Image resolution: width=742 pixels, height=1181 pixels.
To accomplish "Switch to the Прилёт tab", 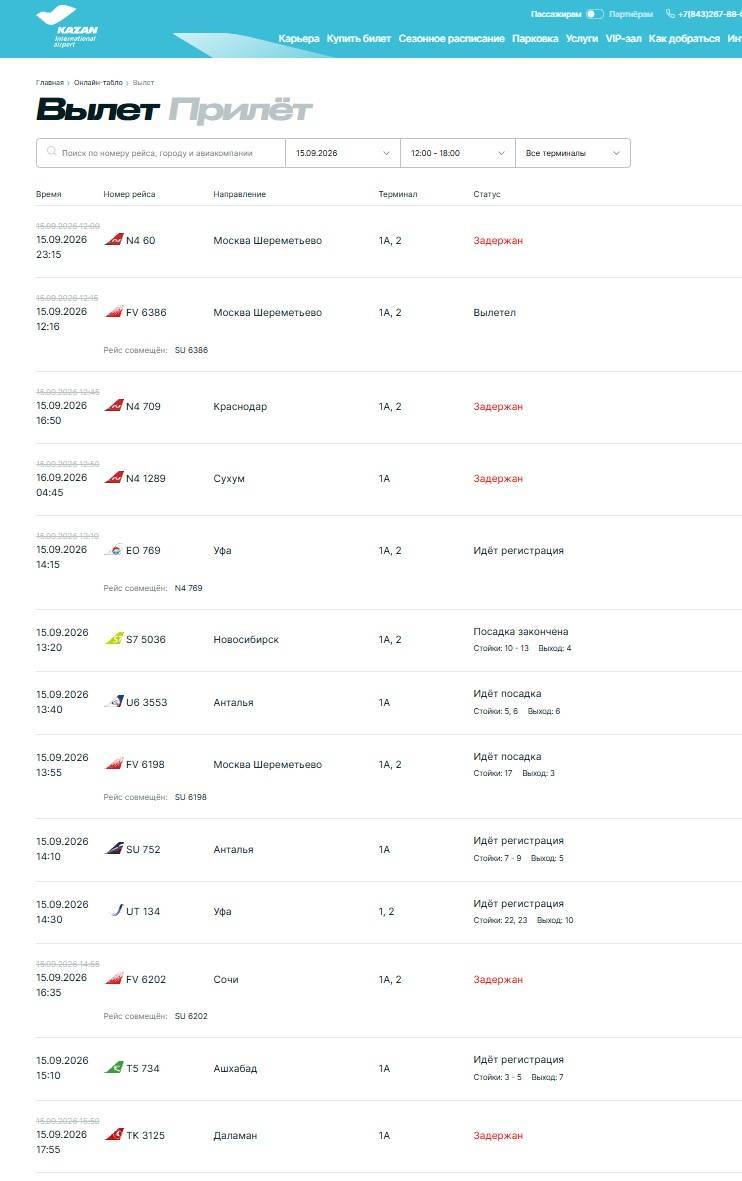I will tap(240, 110).
